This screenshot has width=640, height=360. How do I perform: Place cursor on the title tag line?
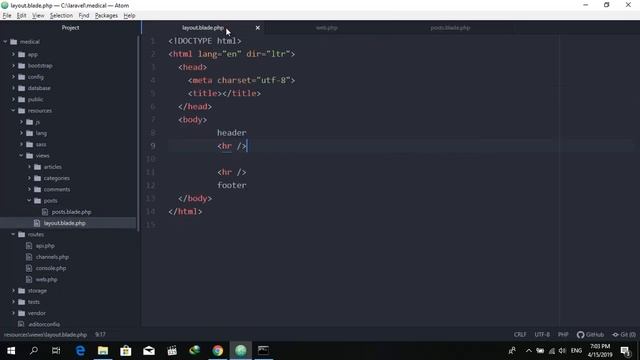point(224,93)
